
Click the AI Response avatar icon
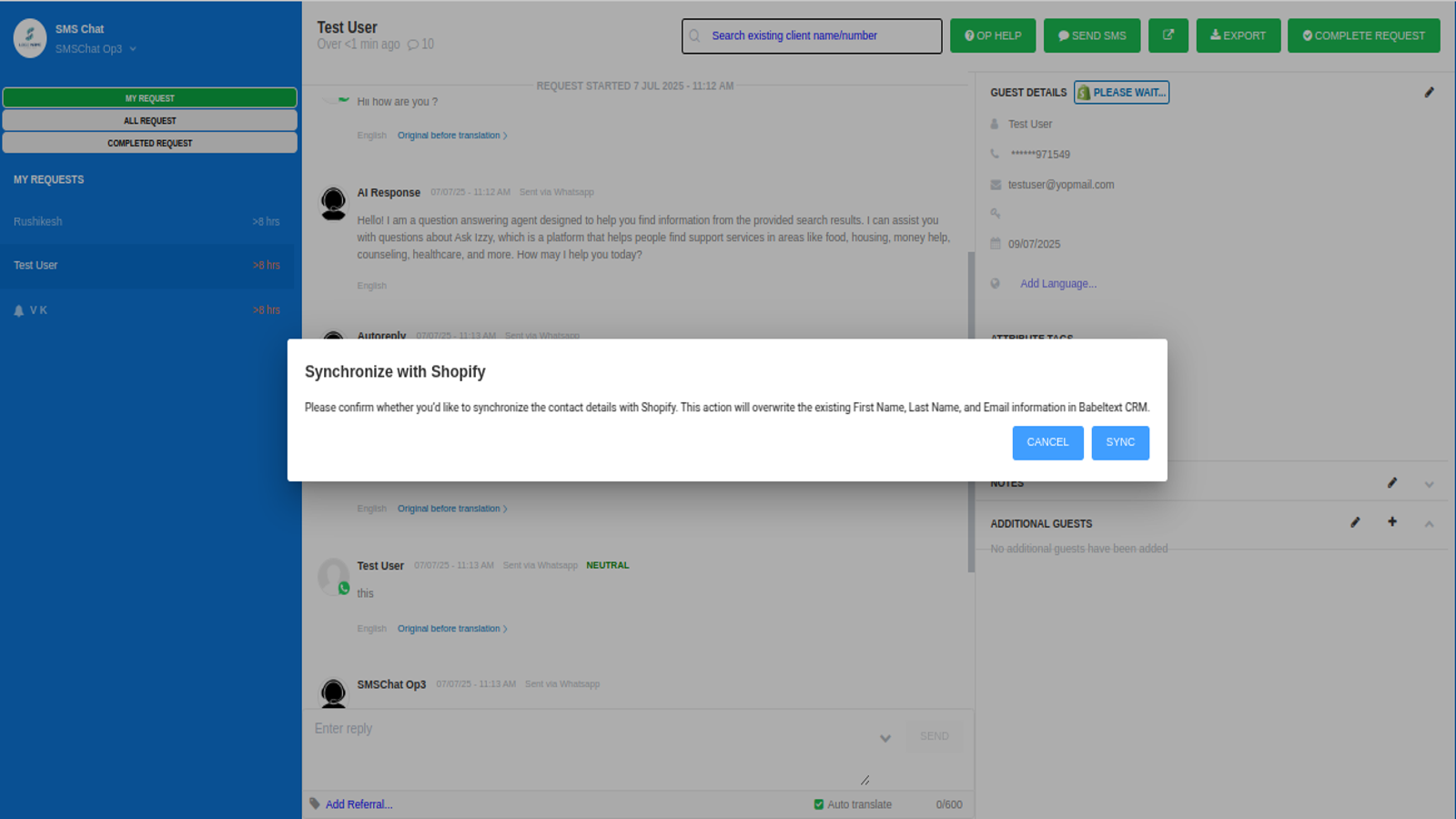click(333, 203)
